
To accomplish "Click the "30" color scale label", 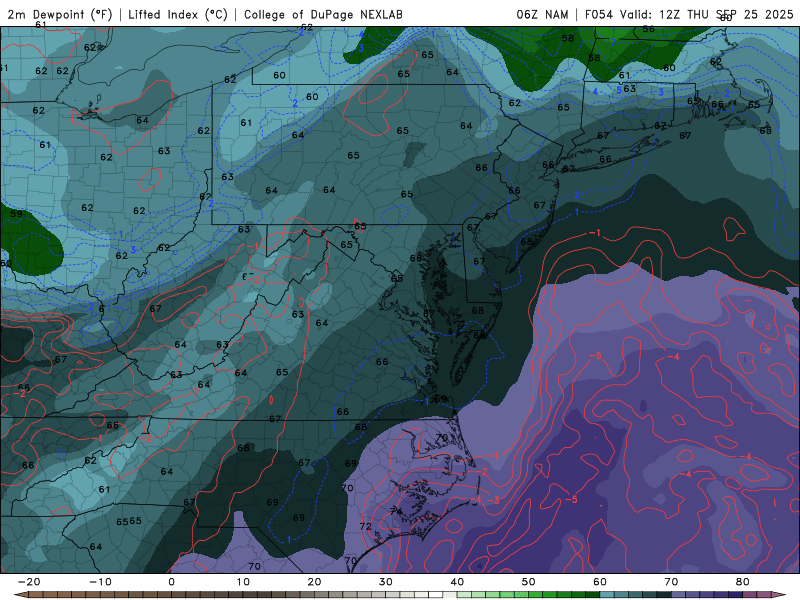I will coord(386,582).
